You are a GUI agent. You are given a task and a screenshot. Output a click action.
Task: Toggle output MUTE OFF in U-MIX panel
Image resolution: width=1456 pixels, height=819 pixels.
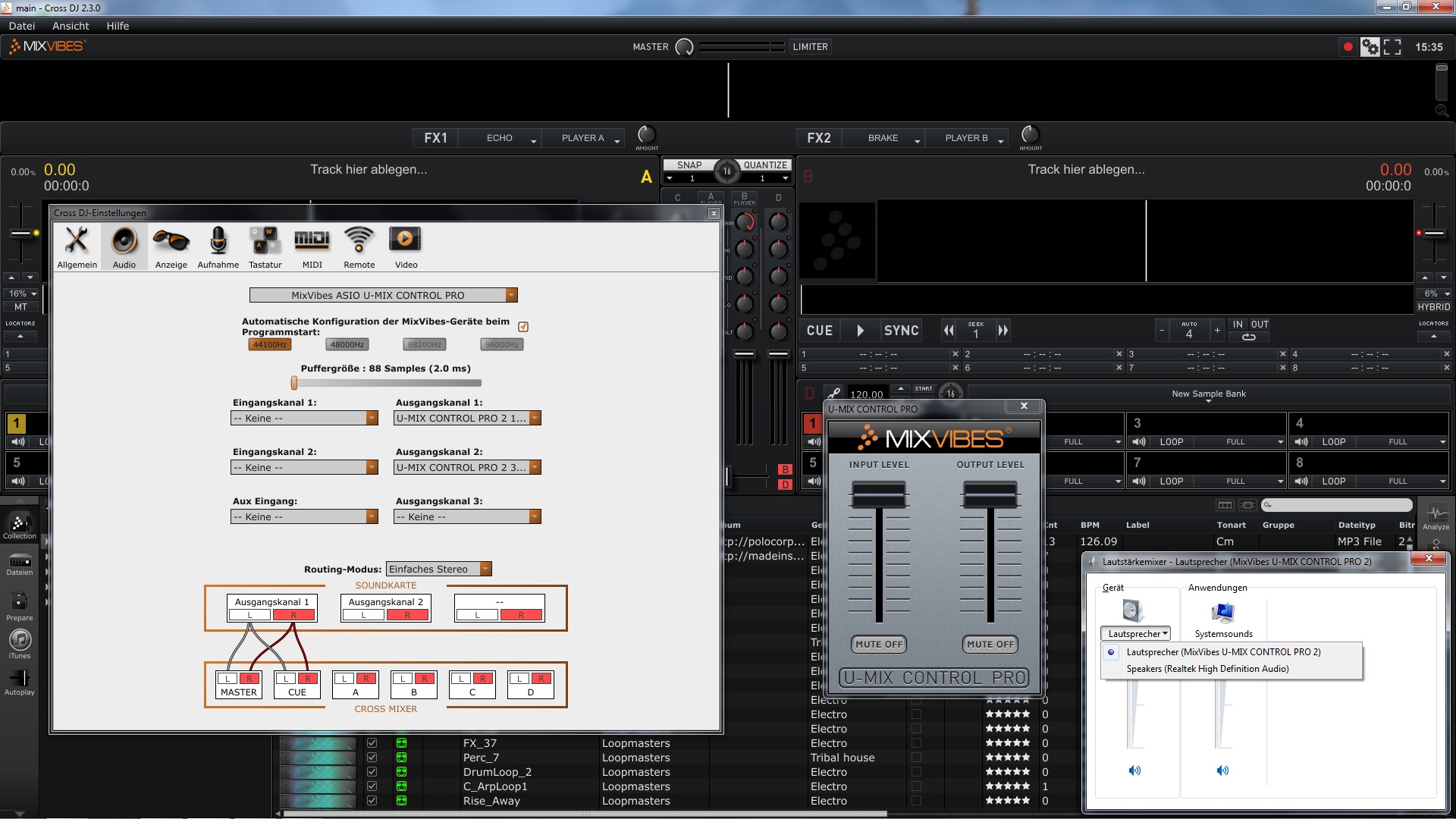tap(990, 644)
